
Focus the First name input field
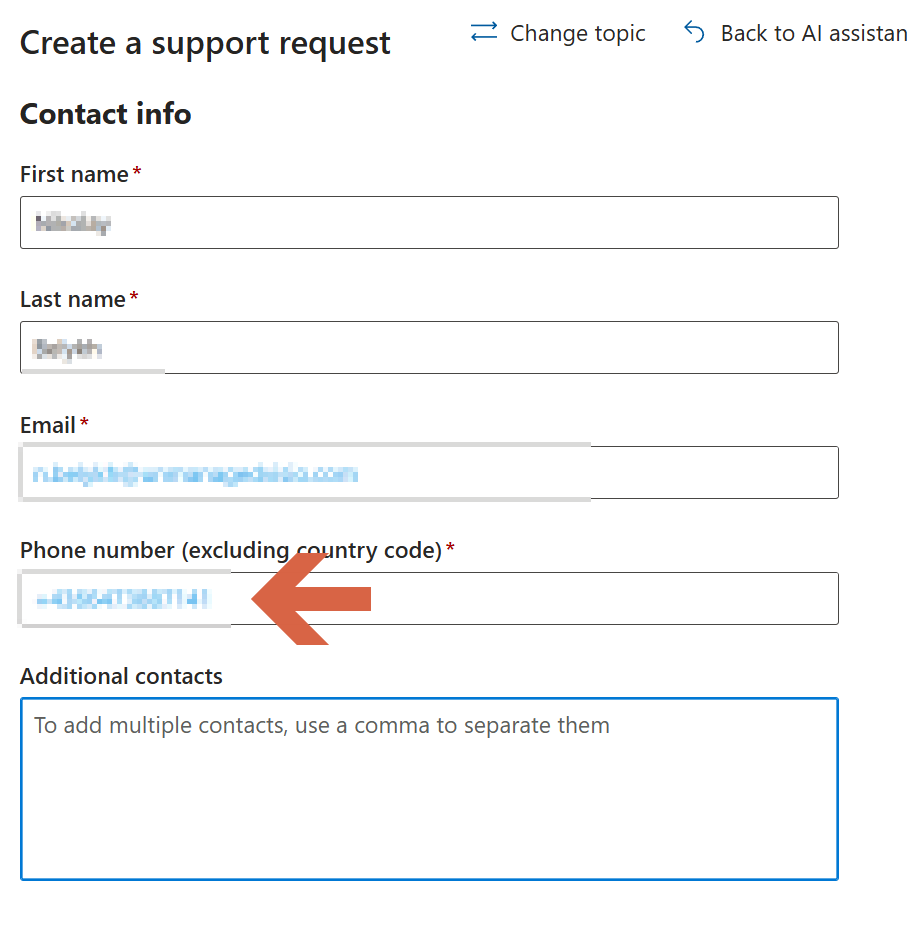(429, 222)
